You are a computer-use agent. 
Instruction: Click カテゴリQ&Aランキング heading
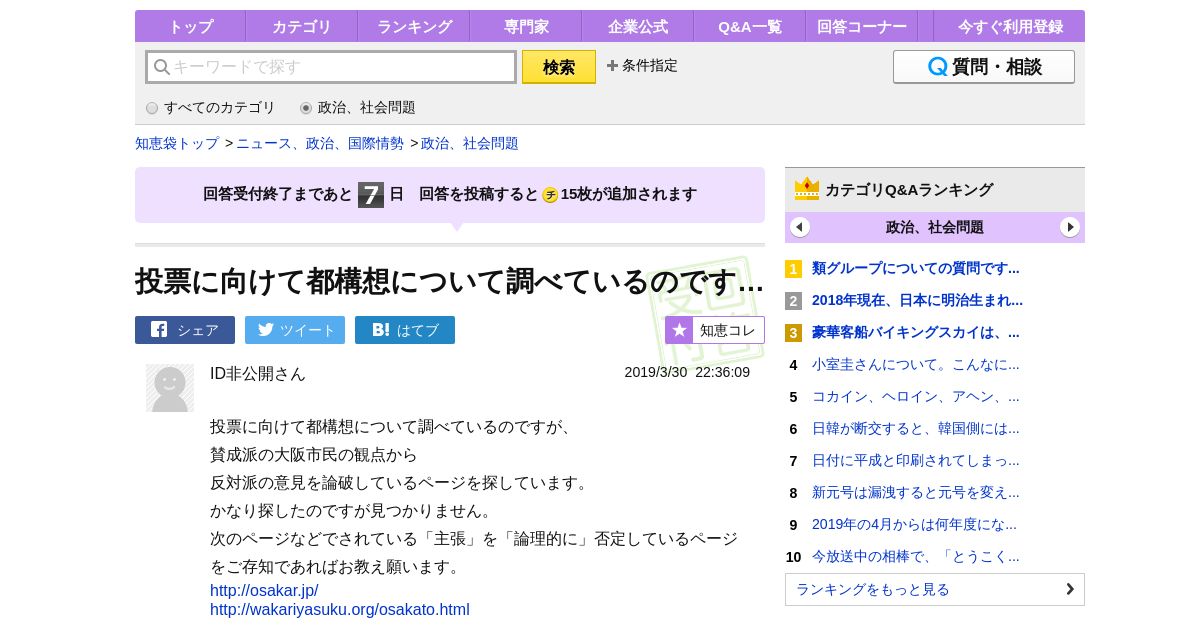pyautogui.click(x=909, y=189)
